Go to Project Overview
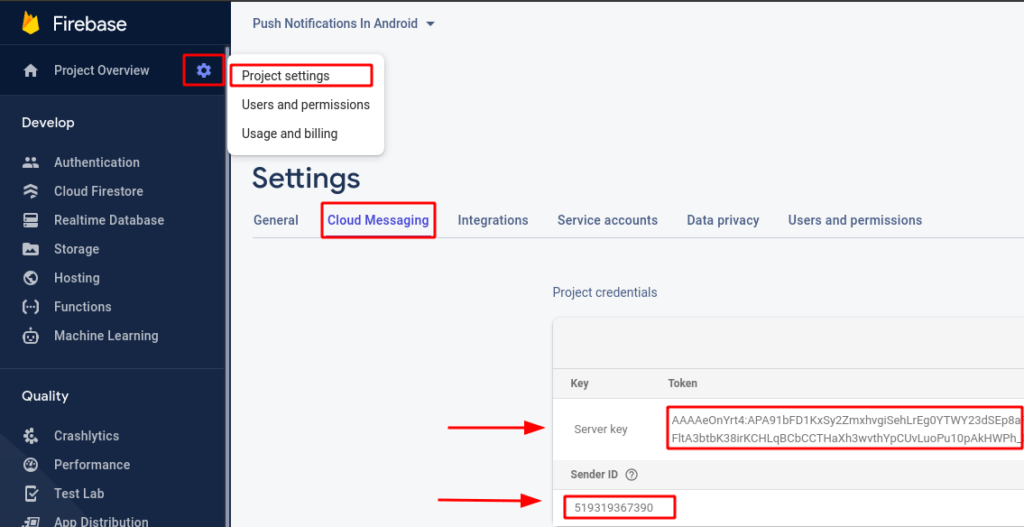1024x527 pixels. point(102,71)
